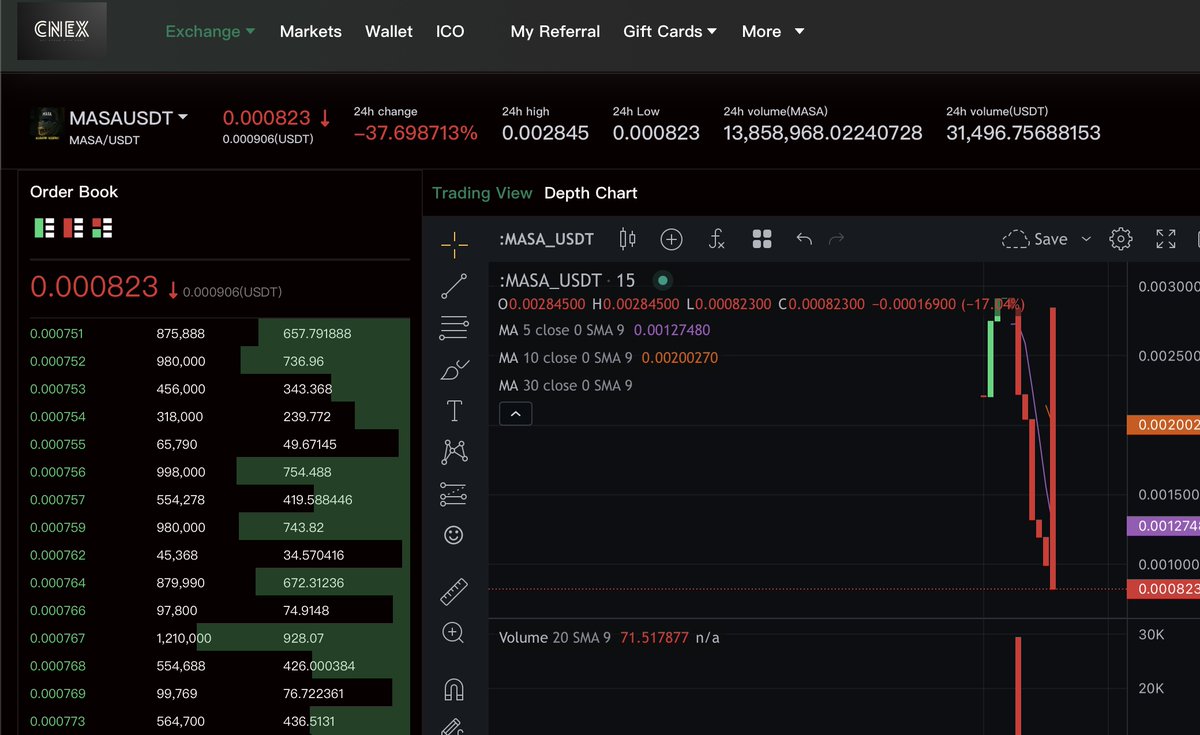Select the ruler measure tool
The image size is (1200, 735).
tap(454, 591)
